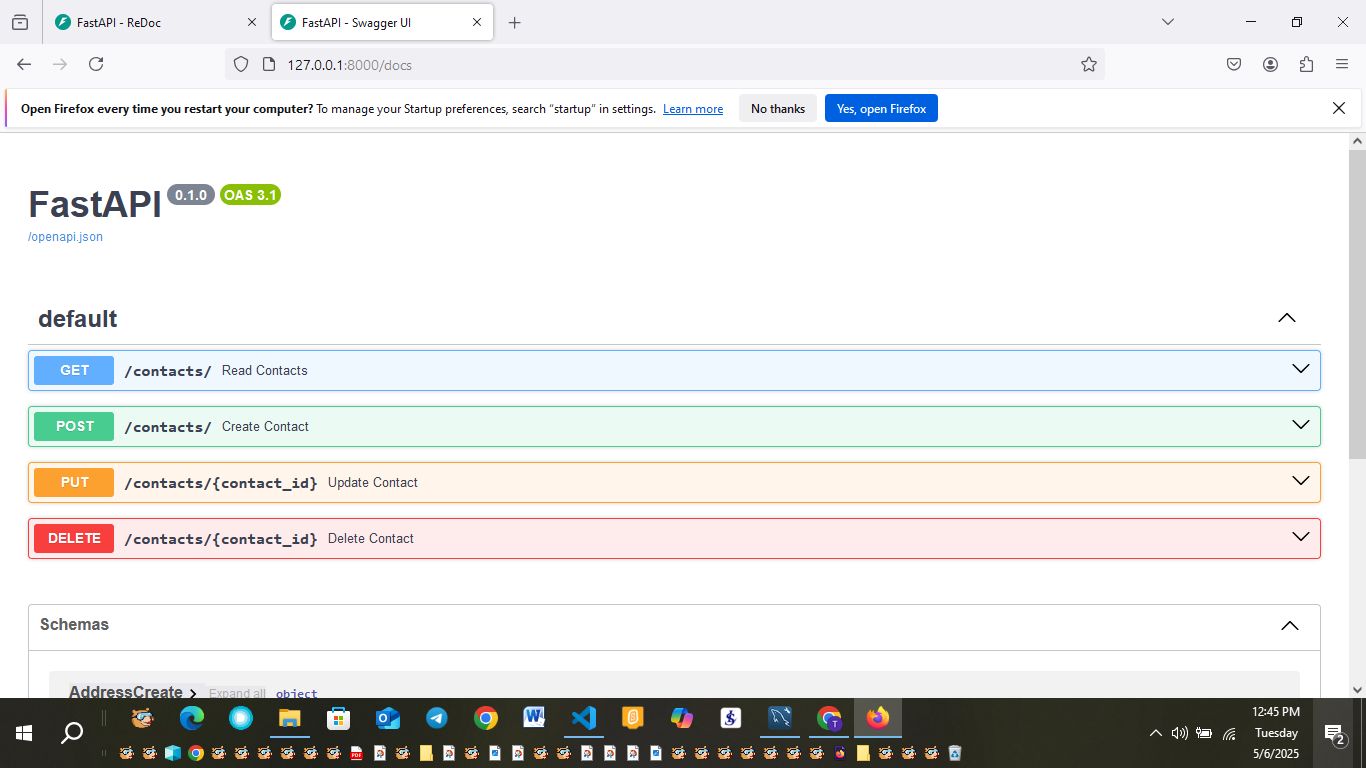This screenshot has width=1366, height=768.
Task: Open a new browser tab
Action: point(514,22)
